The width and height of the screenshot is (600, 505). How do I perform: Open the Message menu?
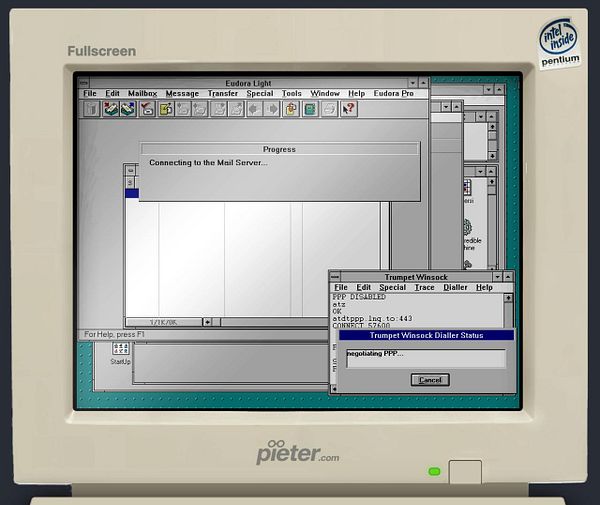click(x=182, y=94)
